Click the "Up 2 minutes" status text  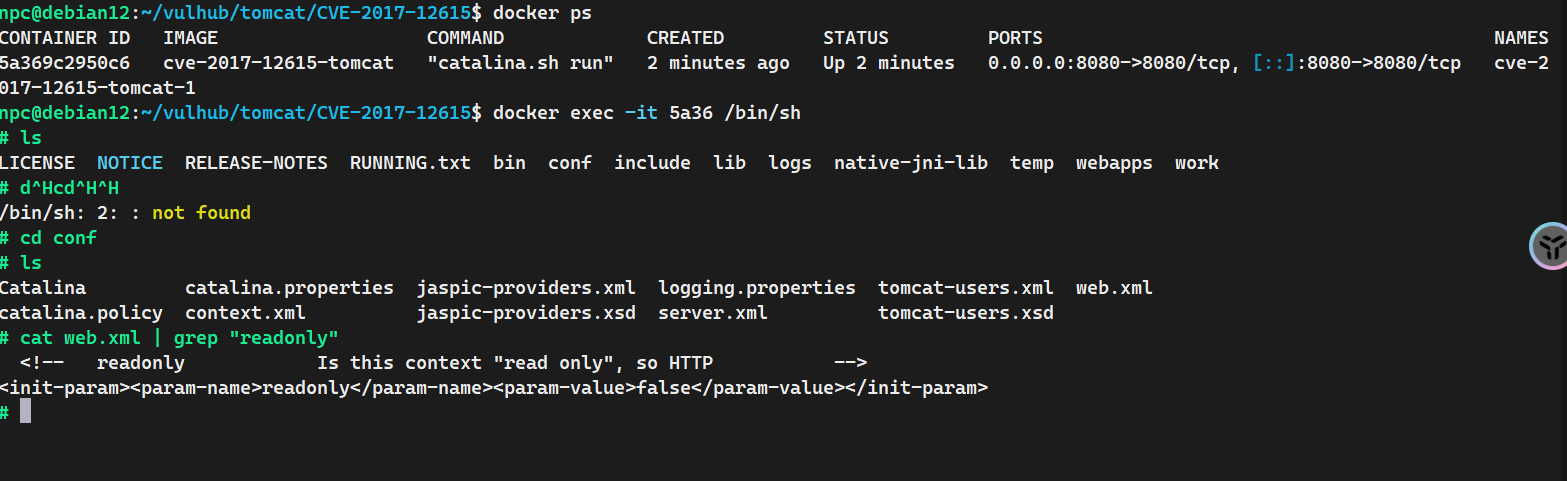(x=888, y=63)
